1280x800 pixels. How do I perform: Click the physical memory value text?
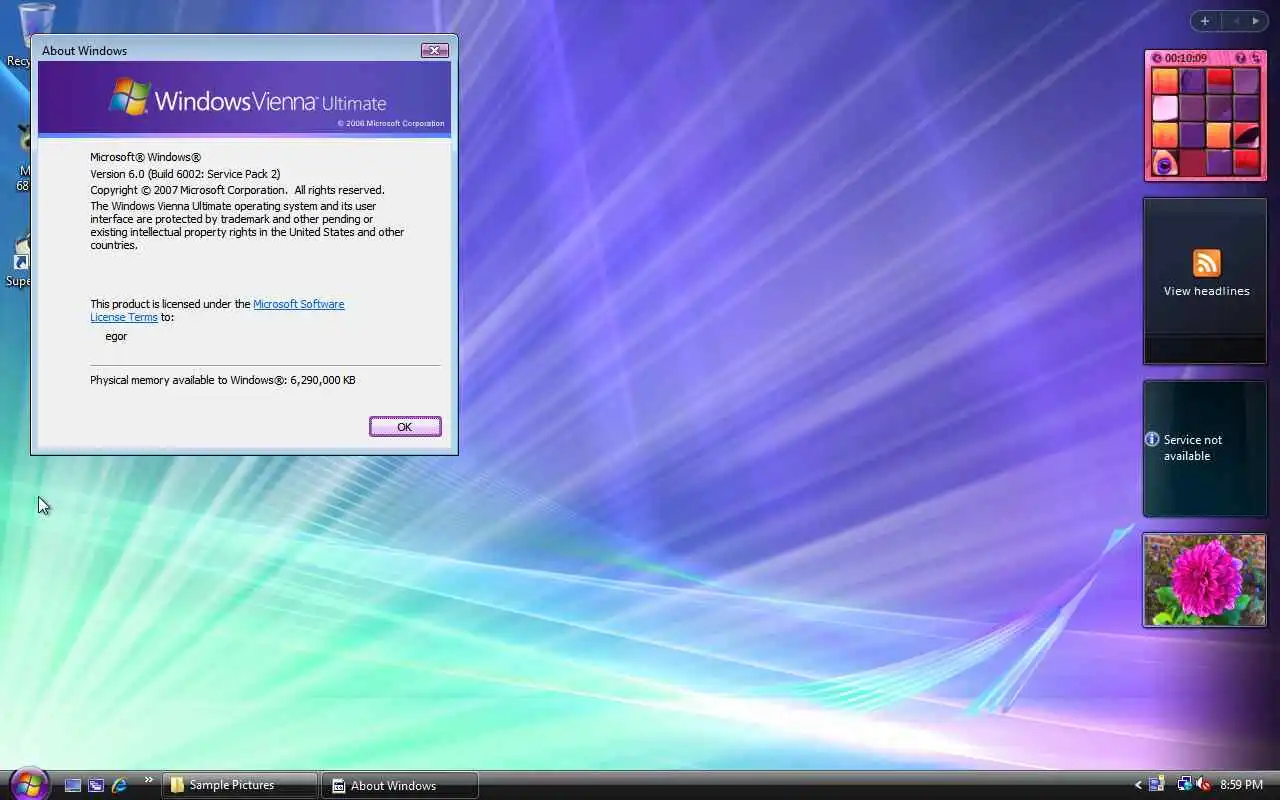click(323, 380)
